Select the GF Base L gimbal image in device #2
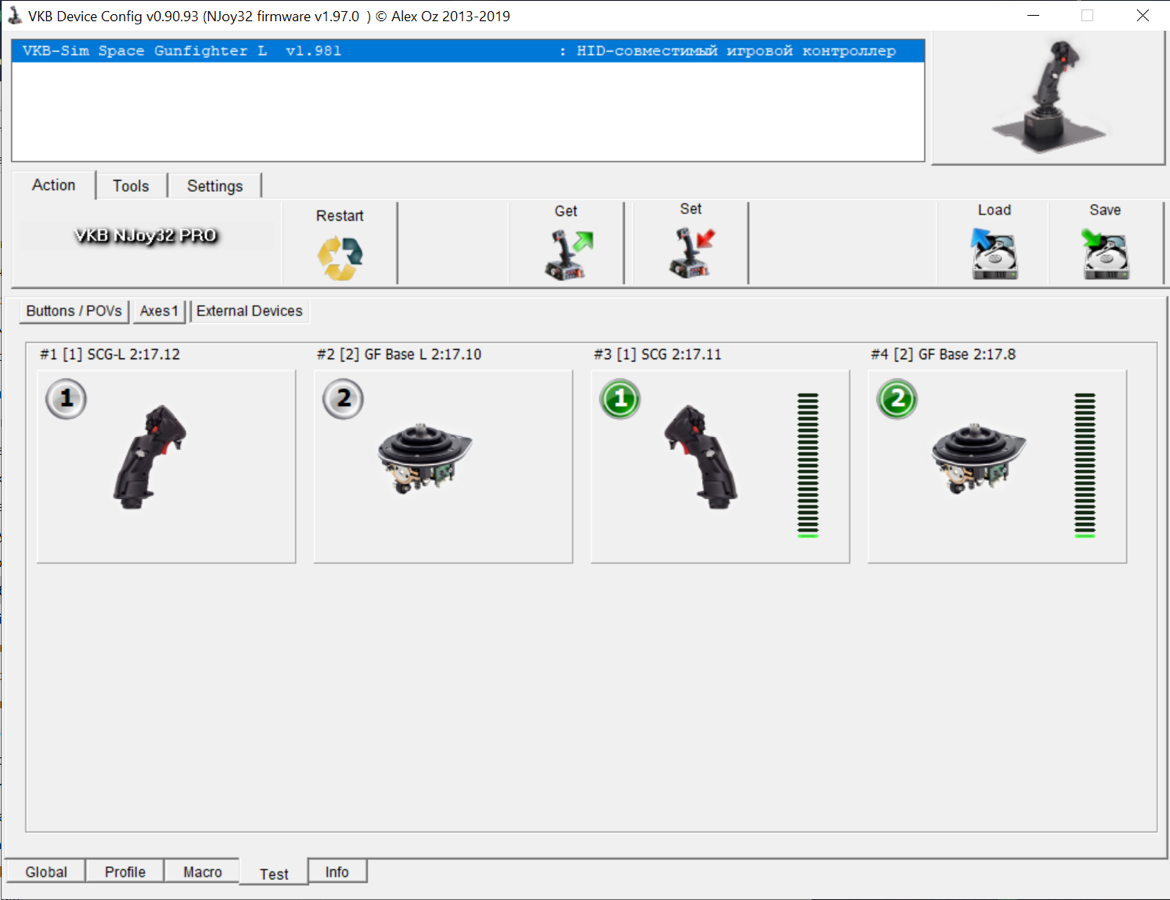 [425, 458]
